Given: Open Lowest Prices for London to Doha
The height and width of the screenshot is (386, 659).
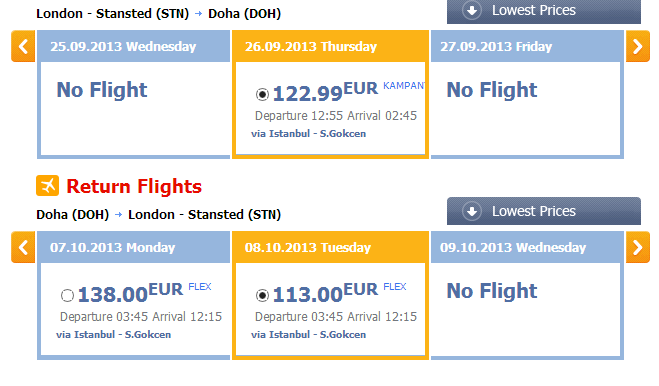Looking at the screenshot, I should pyautogui.click(x=544, y=11).
